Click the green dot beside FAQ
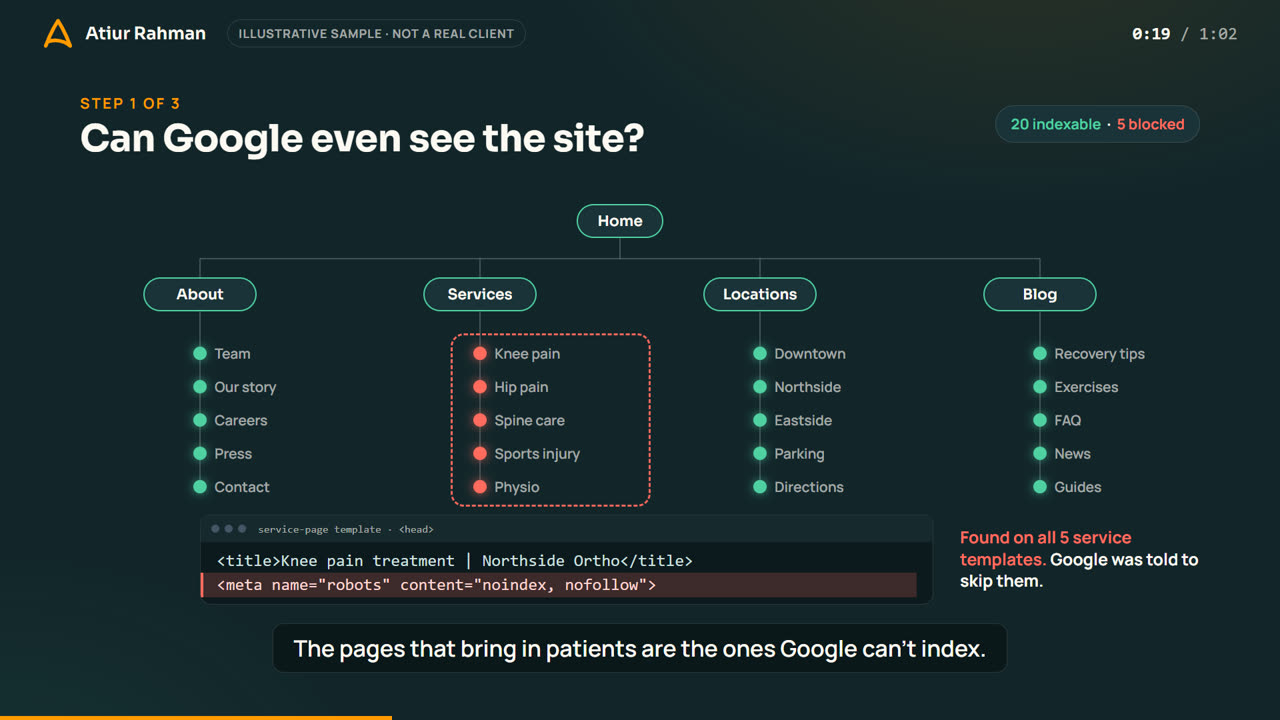Viewport: 1280px width, 720px height. point(1040,420)
